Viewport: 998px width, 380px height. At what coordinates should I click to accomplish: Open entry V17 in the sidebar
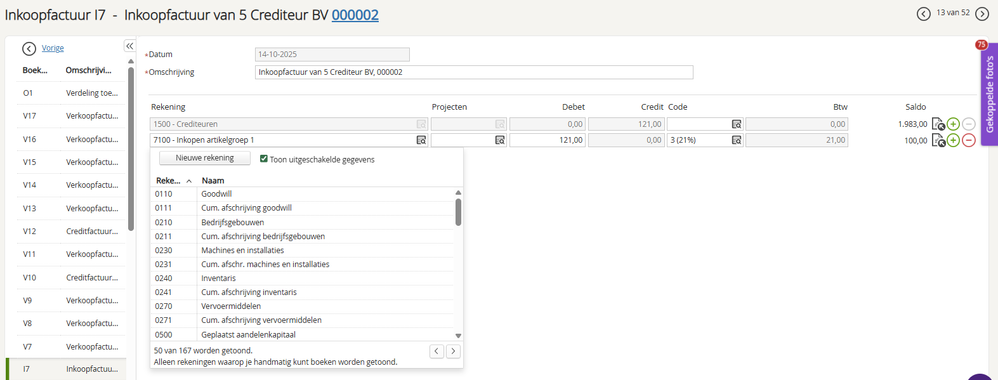(71, 116)
